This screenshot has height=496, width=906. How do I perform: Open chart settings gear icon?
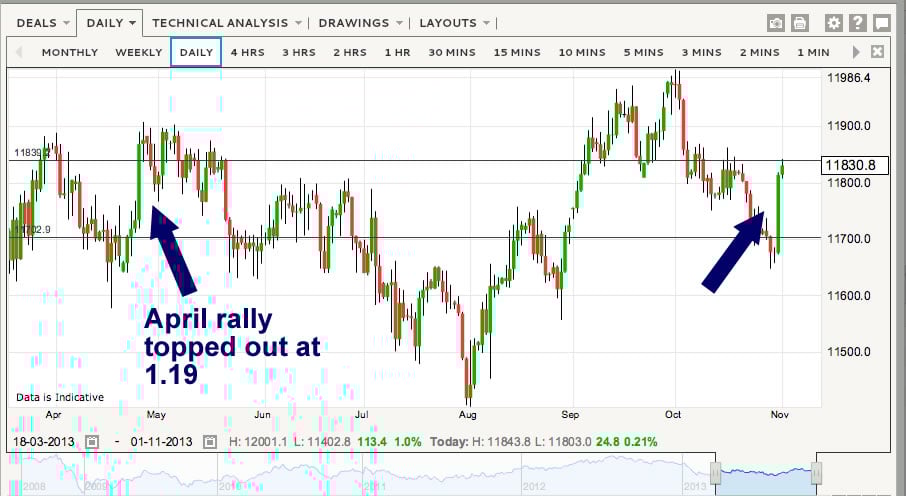pyautogui.click(x=834, y=22)
